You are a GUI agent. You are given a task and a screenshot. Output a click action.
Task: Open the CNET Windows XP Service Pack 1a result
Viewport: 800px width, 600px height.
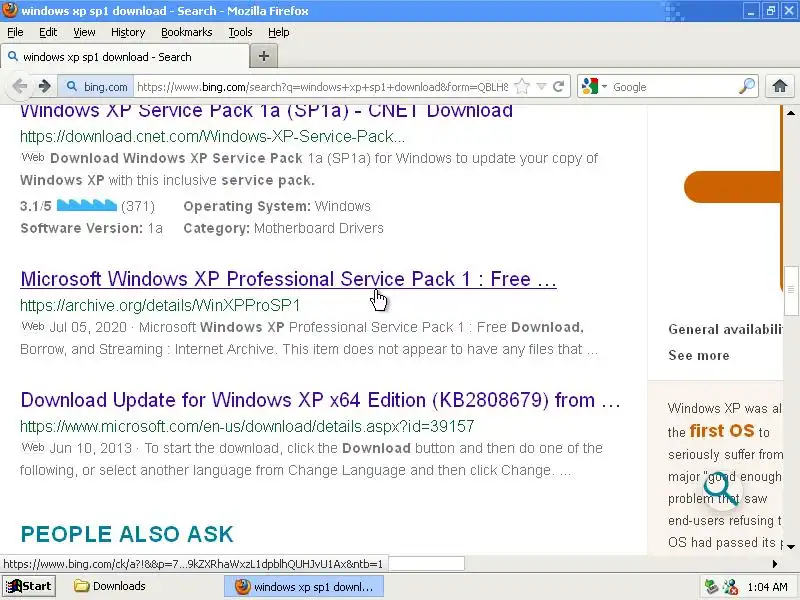[x=266, y=111]
